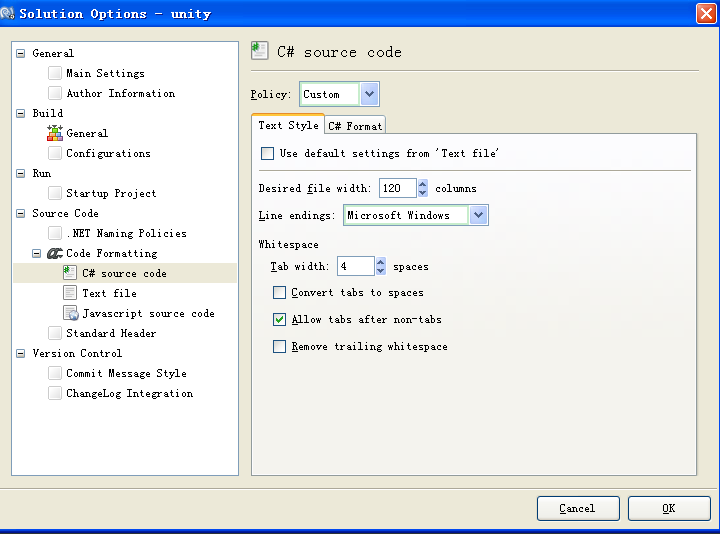Image resolution: width=720 pixels, height=534 pixels.
Task: Select Main Settings in the tree
Action: (x=105, y=73)
